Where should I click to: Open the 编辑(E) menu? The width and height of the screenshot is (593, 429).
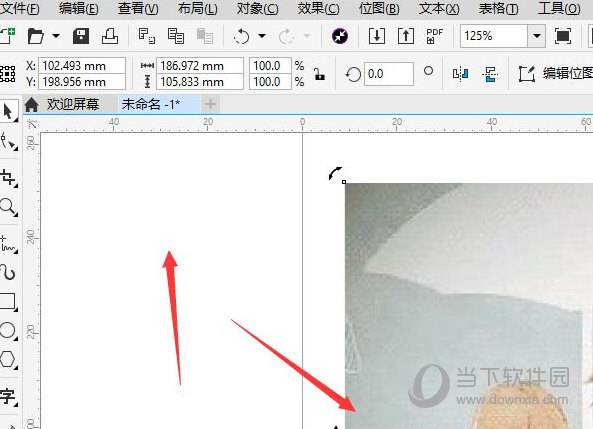pyautogui.click(x=79, y=8)
